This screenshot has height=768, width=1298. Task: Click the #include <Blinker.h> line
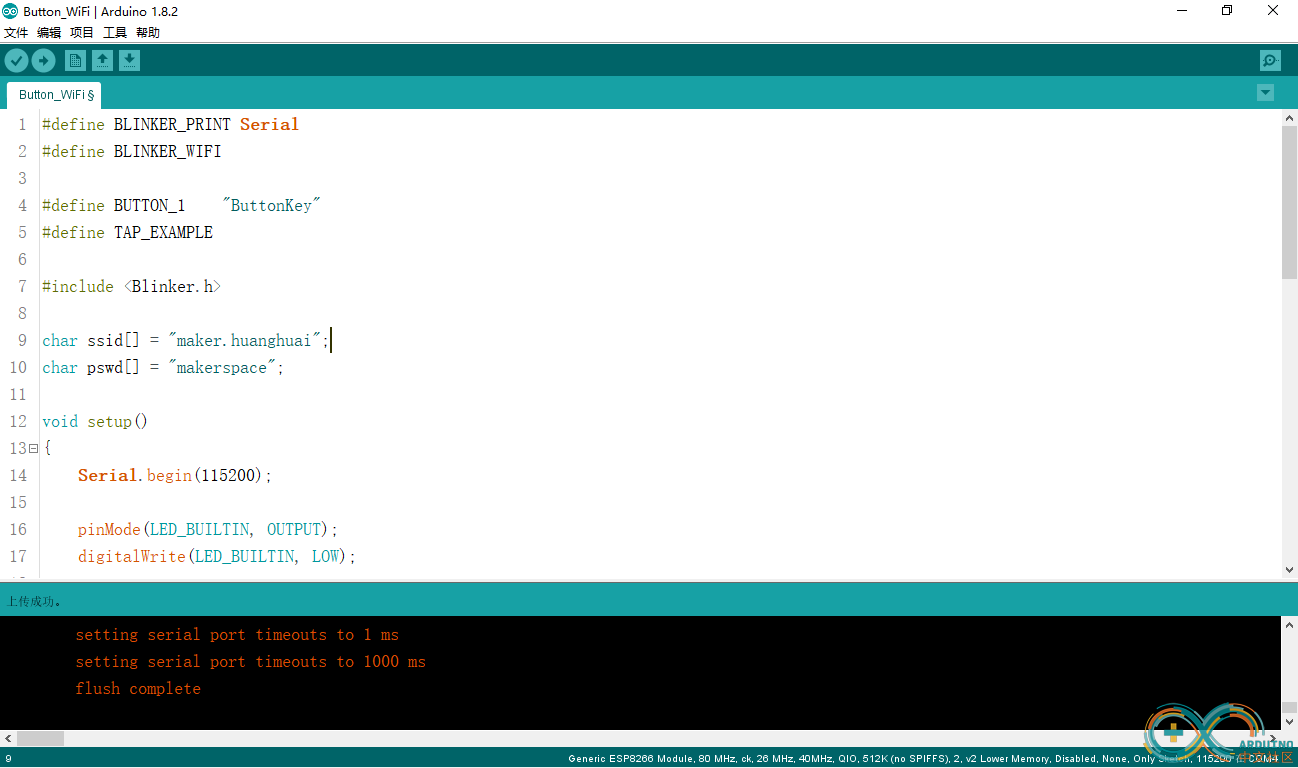click(131, 287)
